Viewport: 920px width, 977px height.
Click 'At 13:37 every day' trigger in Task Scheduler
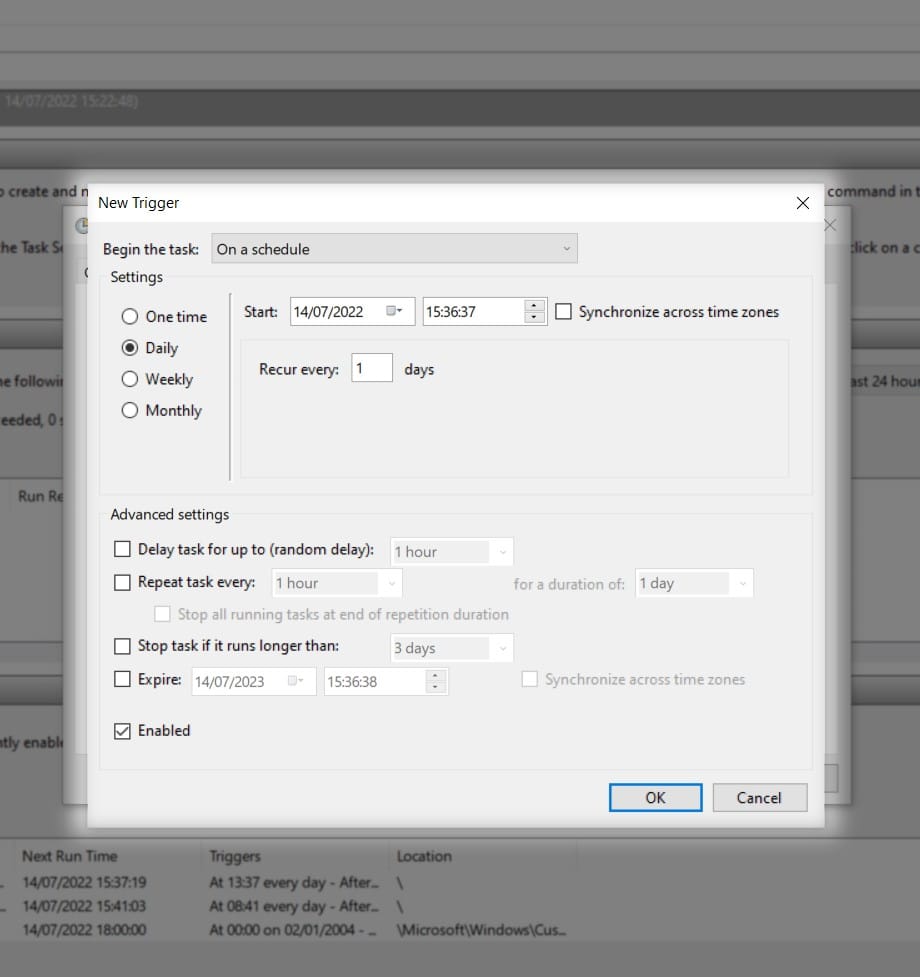point(294,882)
